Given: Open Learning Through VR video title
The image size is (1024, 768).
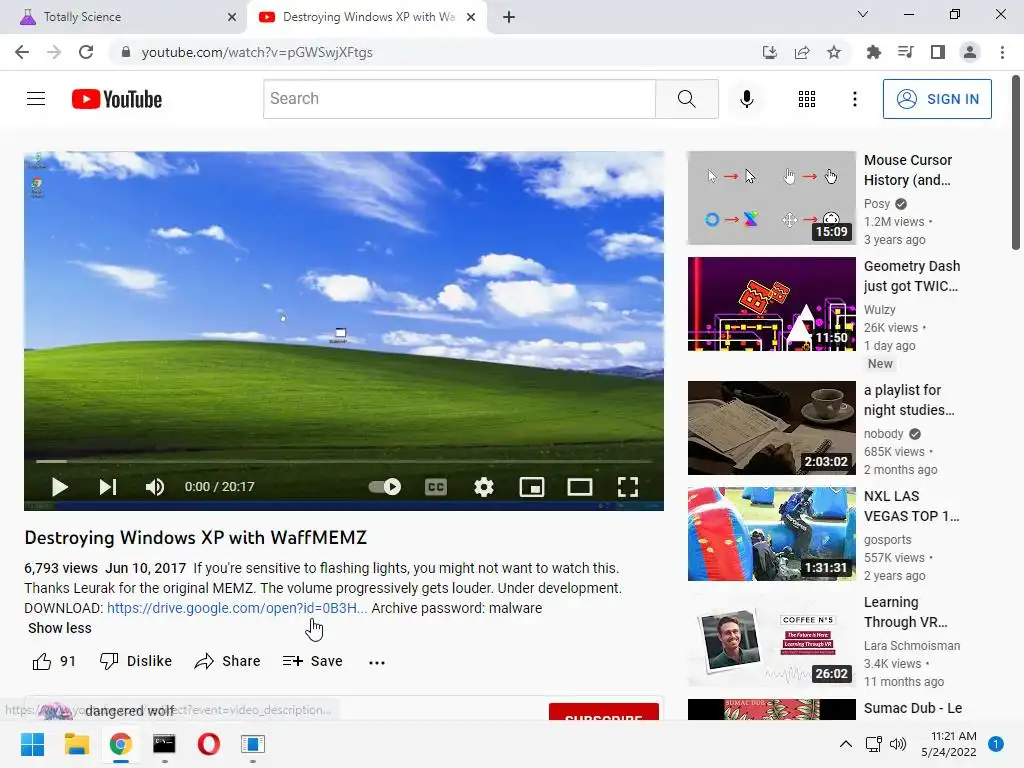Looking at the screenshot, I should (905, 612).
